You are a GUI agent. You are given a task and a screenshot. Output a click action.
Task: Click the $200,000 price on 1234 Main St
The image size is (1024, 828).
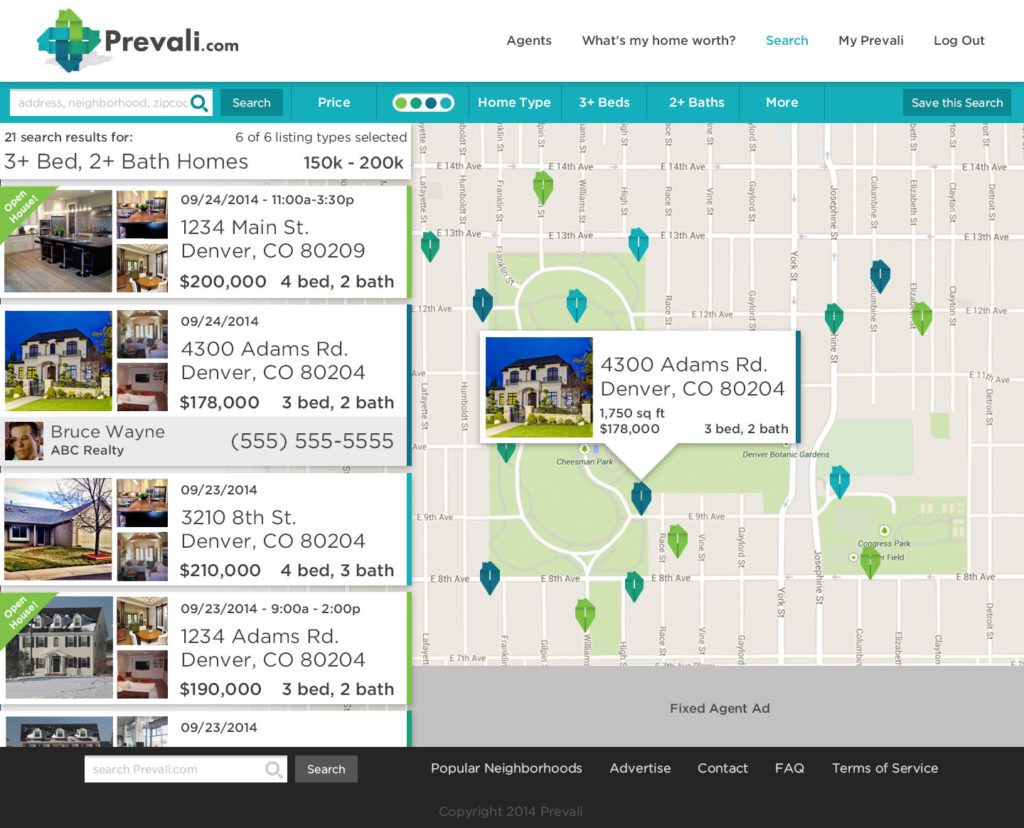[223, 282]
